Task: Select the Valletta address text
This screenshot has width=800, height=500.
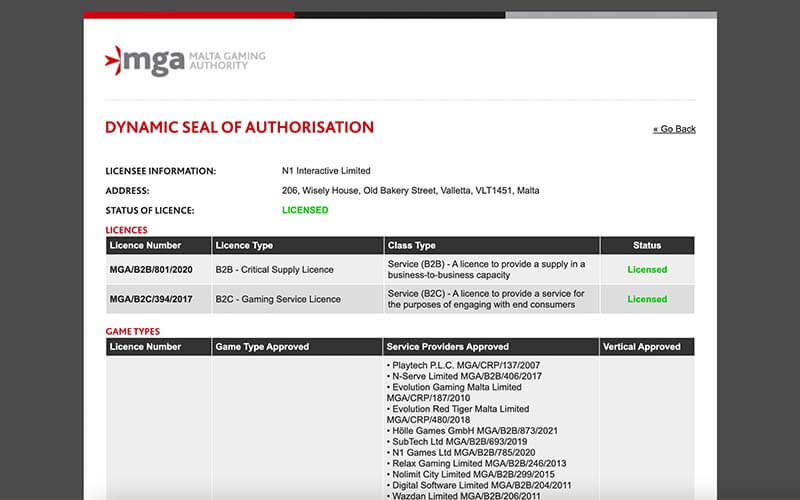Action: pyautogui.click(x=410, y=190)
